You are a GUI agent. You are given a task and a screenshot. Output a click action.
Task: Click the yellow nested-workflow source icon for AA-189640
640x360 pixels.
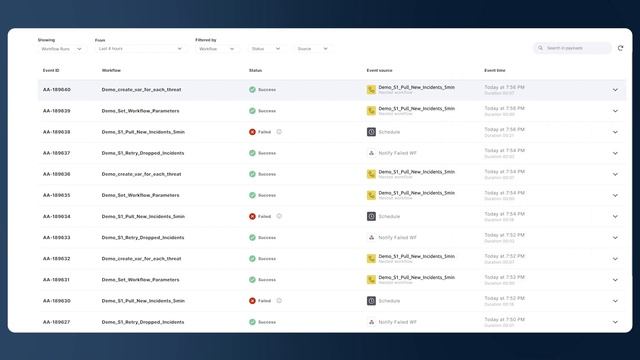[x=371, y=89]
